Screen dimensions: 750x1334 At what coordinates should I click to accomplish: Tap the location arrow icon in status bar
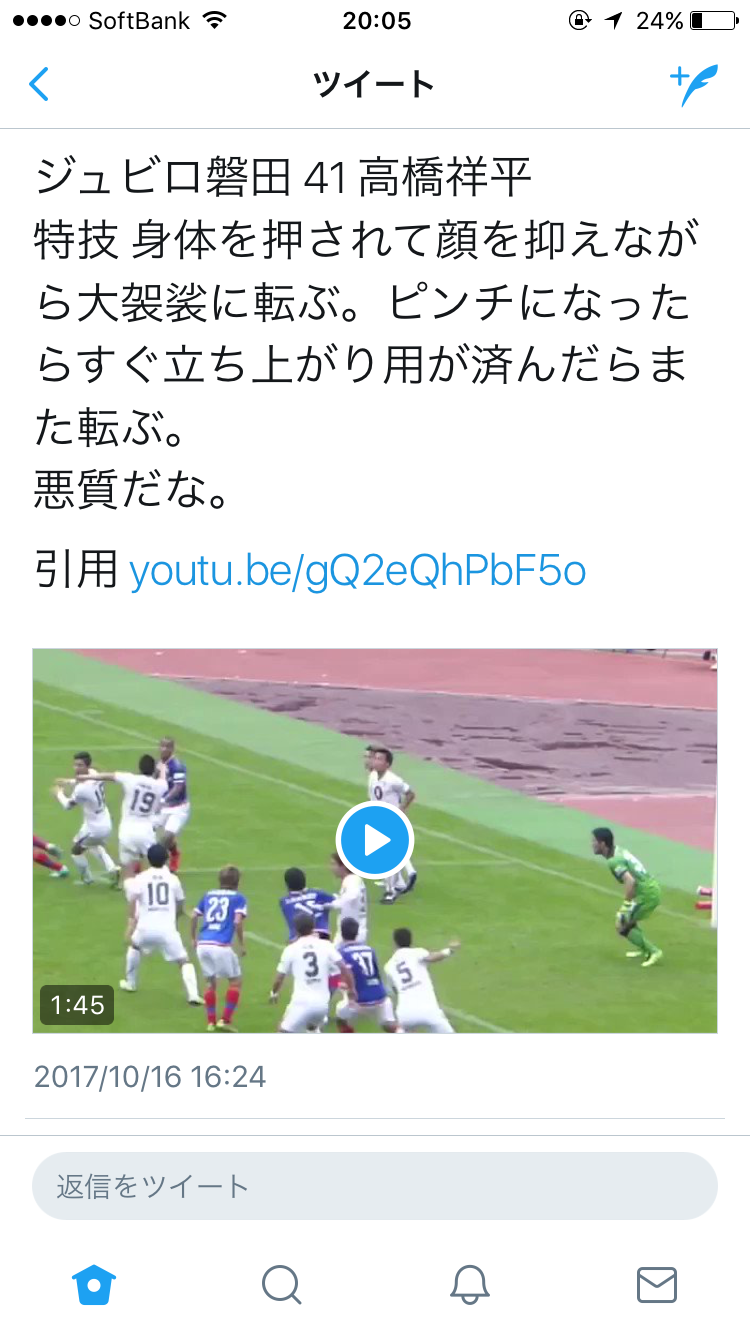pos(614,20)
